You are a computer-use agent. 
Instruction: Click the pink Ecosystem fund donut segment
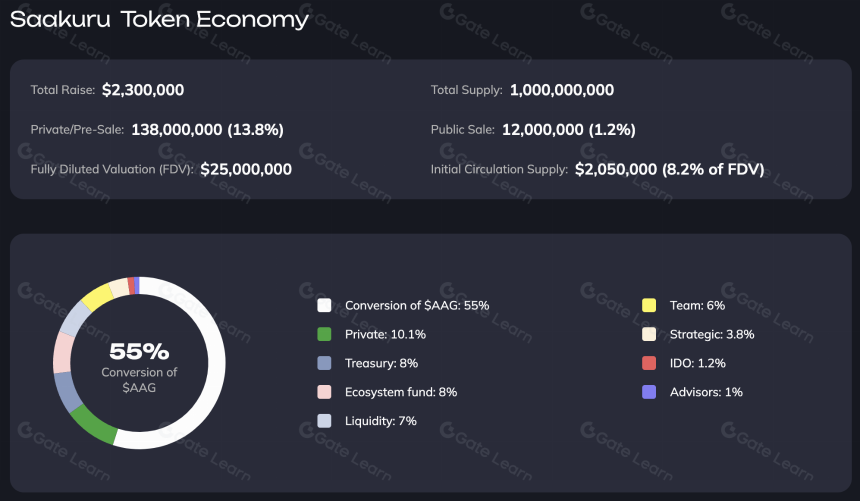tap(63, 353)
